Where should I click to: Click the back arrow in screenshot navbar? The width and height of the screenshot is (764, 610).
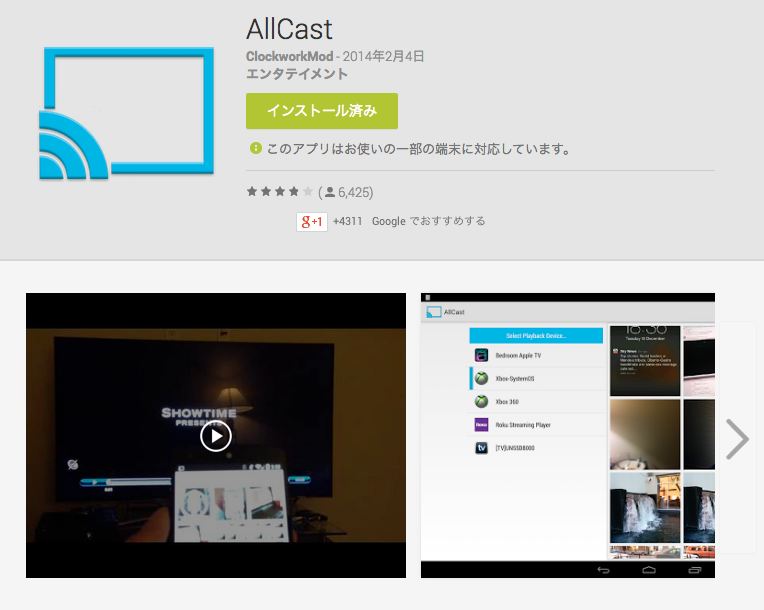click(603, 570)
